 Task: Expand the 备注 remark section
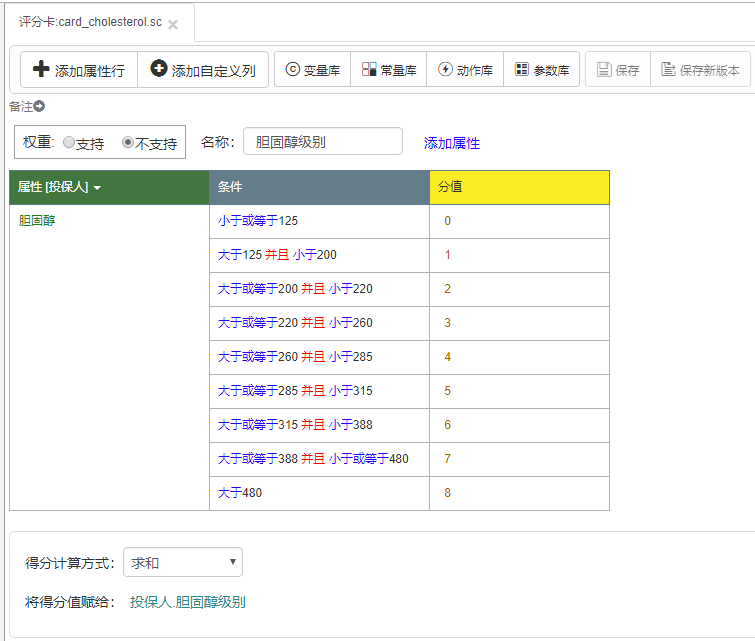(39, 106)
